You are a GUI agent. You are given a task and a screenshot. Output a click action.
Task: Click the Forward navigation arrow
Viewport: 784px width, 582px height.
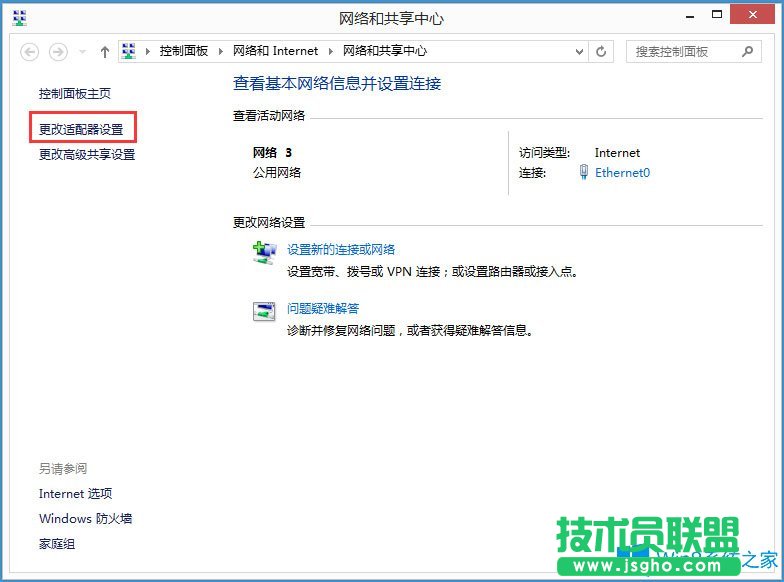(x=58, y=52)
